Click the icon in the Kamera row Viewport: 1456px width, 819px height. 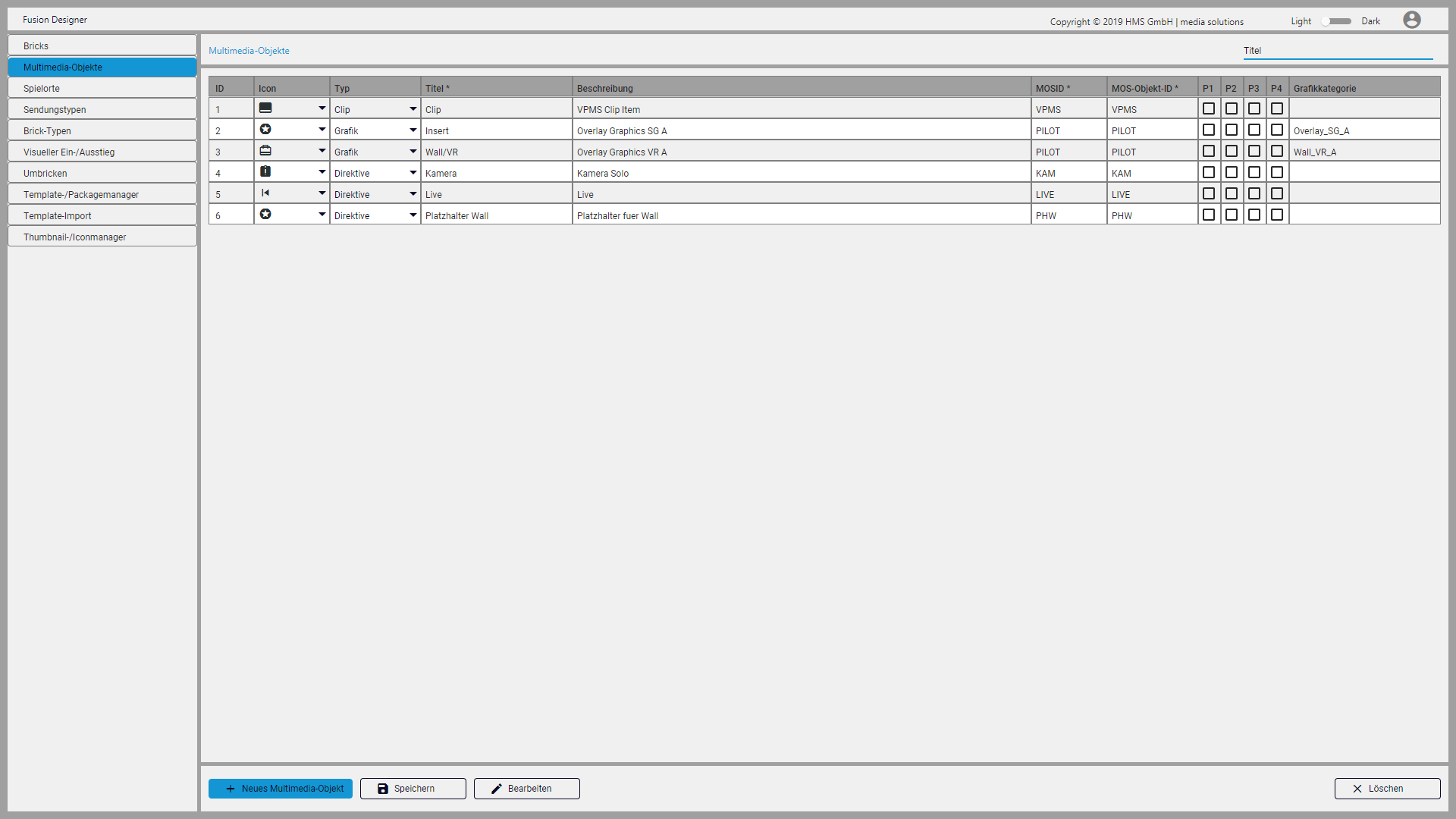click(x=265, y=172)
